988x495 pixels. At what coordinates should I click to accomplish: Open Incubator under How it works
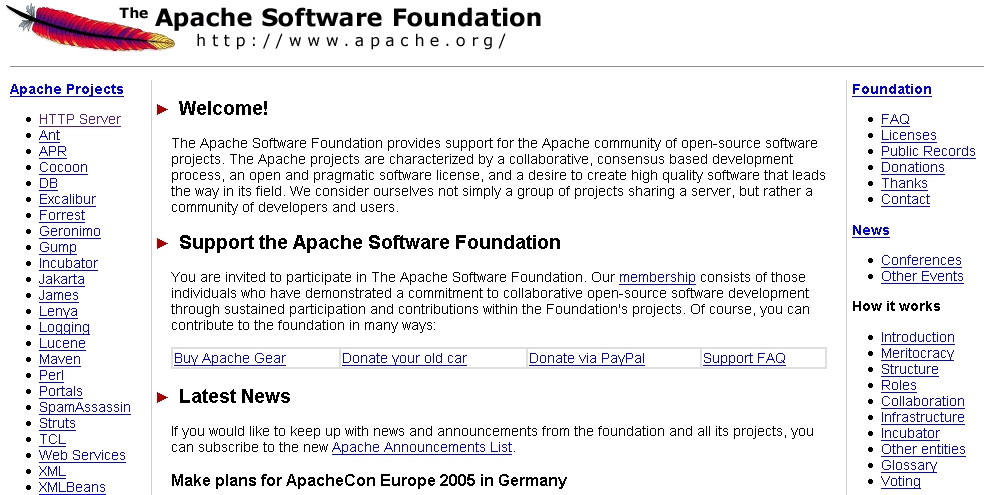pos(910,433)
